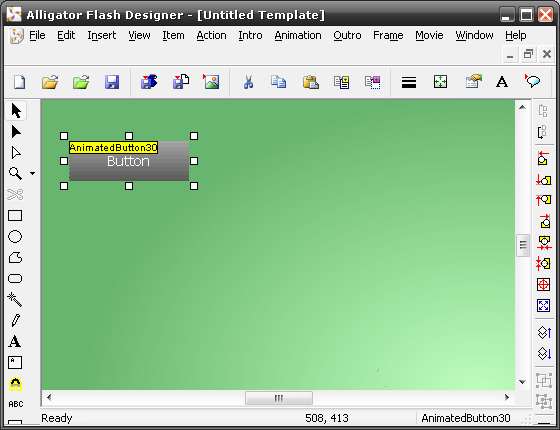Click the vertical scrollbar down arrow
This screenshot has width=560, height=430.
pos(522,382)
